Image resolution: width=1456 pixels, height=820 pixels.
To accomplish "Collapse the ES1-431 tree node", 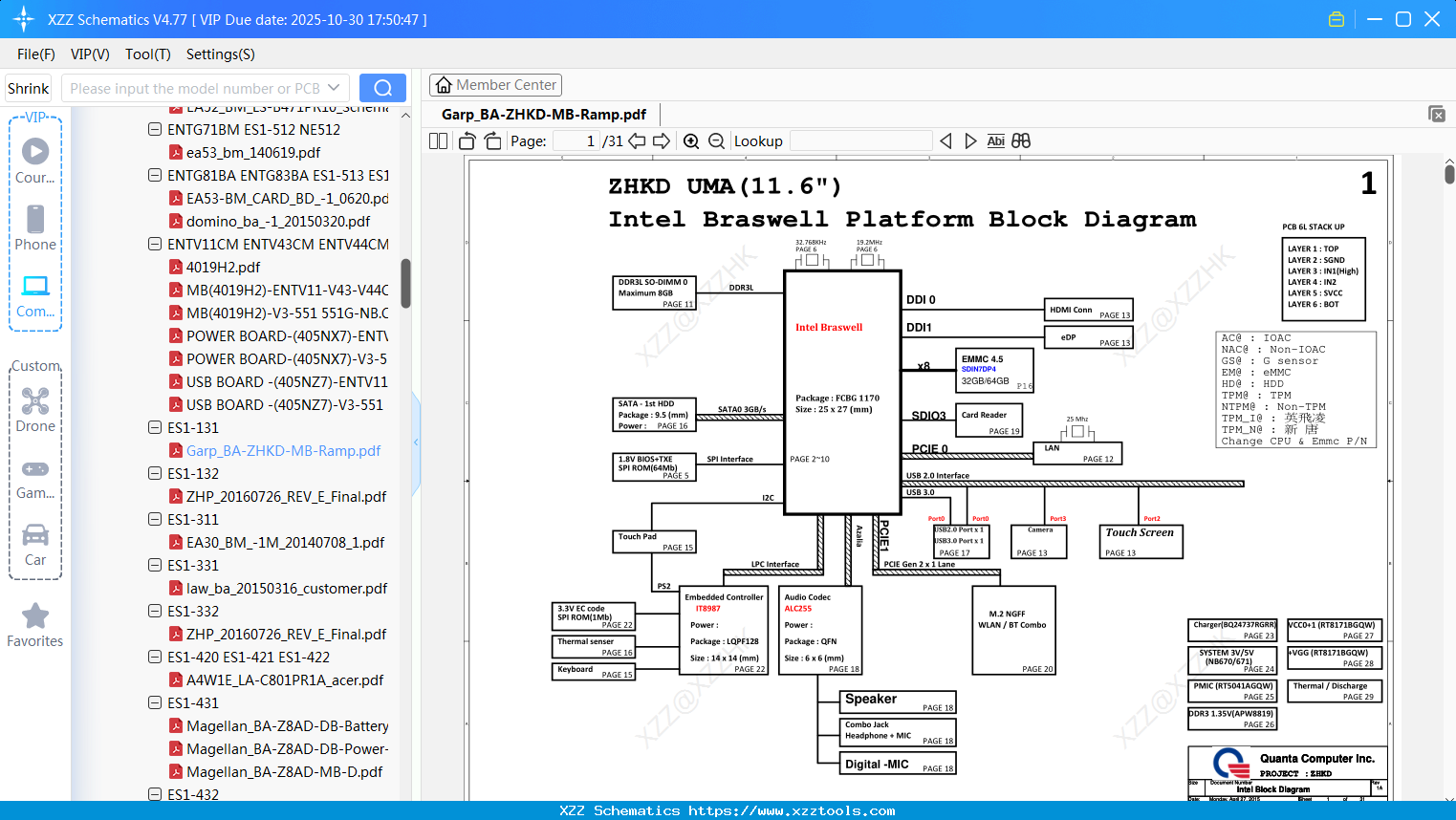I will [x=155, y=702].
